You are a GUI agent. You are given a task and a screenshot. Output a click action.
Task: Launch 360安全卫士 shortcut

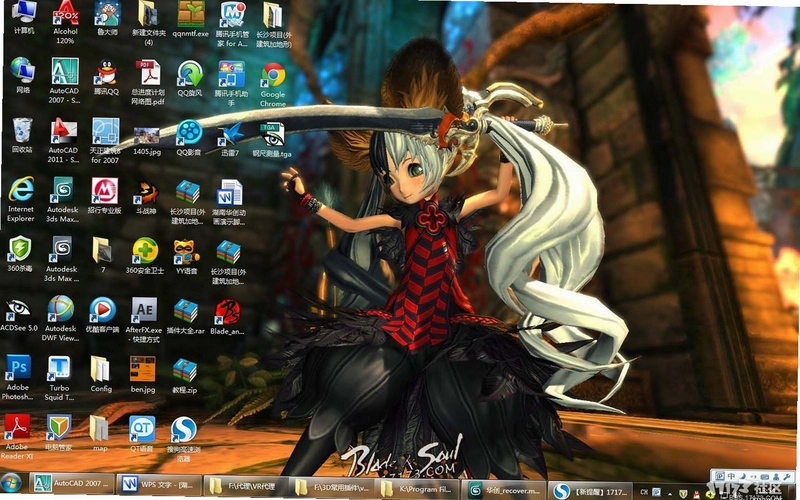click(145, 255)
